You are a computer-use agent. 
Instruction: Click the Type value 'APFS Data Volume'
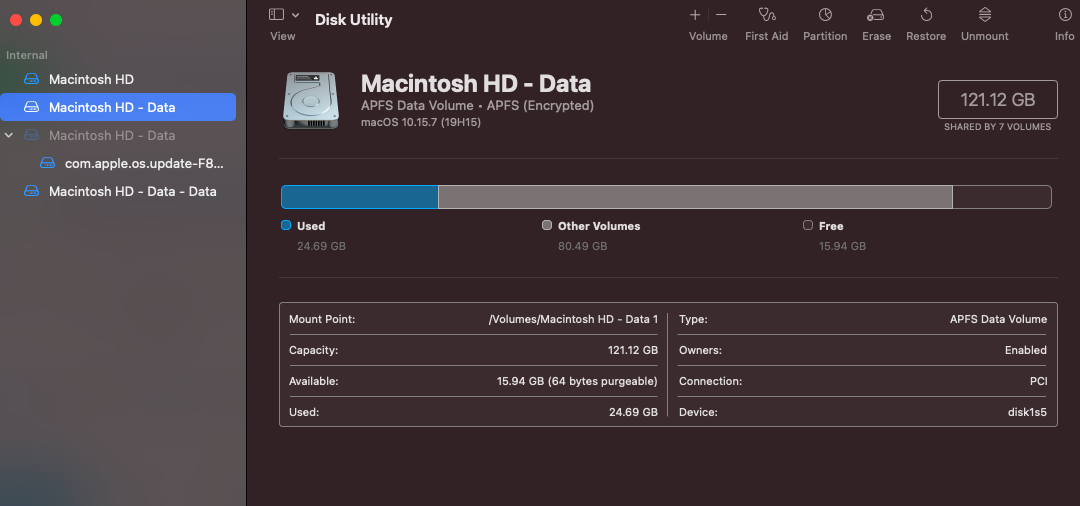click(x=999, y=319)
